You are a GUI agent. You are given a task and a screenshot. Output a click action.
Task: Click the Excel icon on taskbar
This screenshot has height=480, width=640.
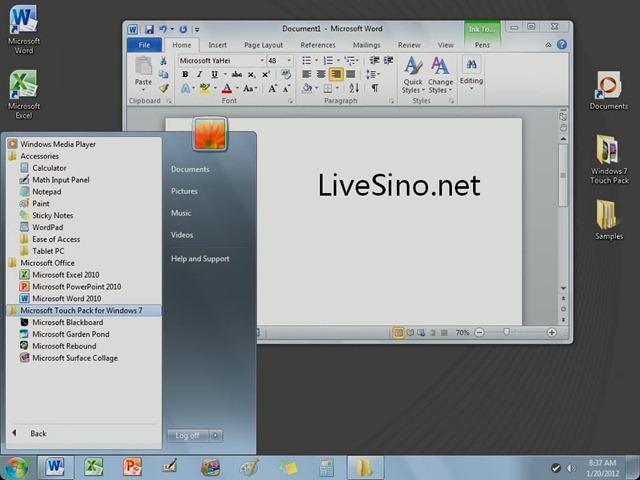[x=94, y=467]
